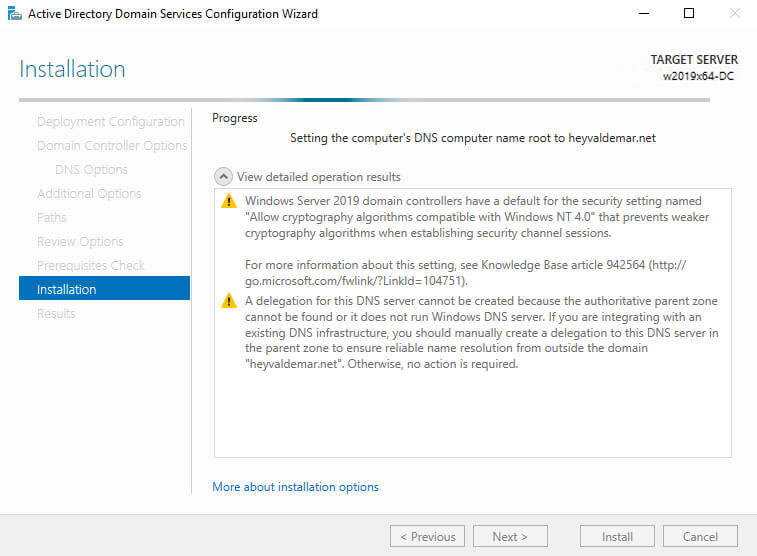
Task: Select Prerequisites Check step
Action: pyautogui.click(x=91, y=265)
